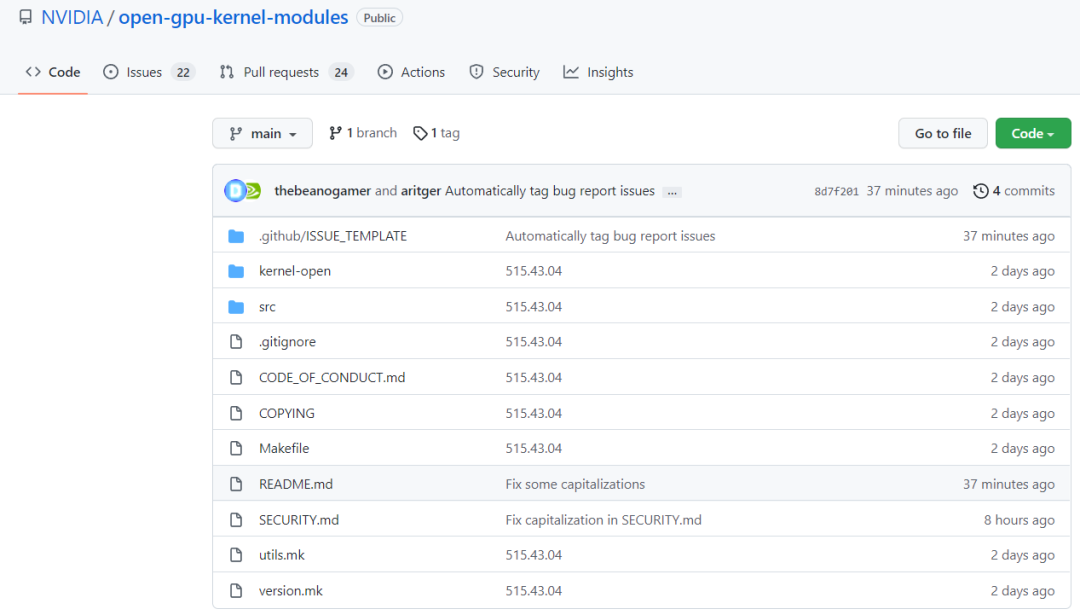Click the Makefile file icon
Image resolution: width=1080 pixels, height=615 pixels.
point(236,449)
